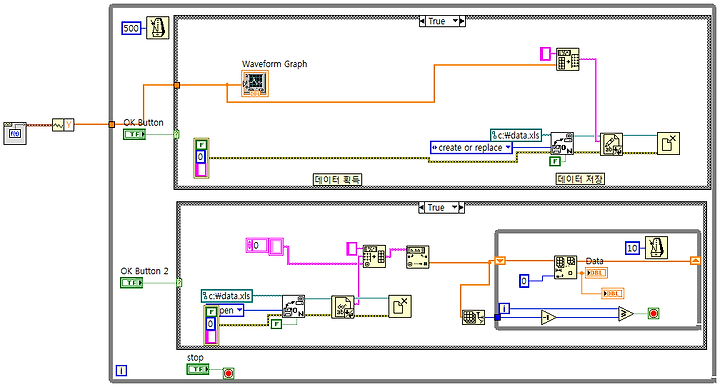Go to the next case on the top case structure
The height and width of the screenshot is (387, 720).
(462, 21)
